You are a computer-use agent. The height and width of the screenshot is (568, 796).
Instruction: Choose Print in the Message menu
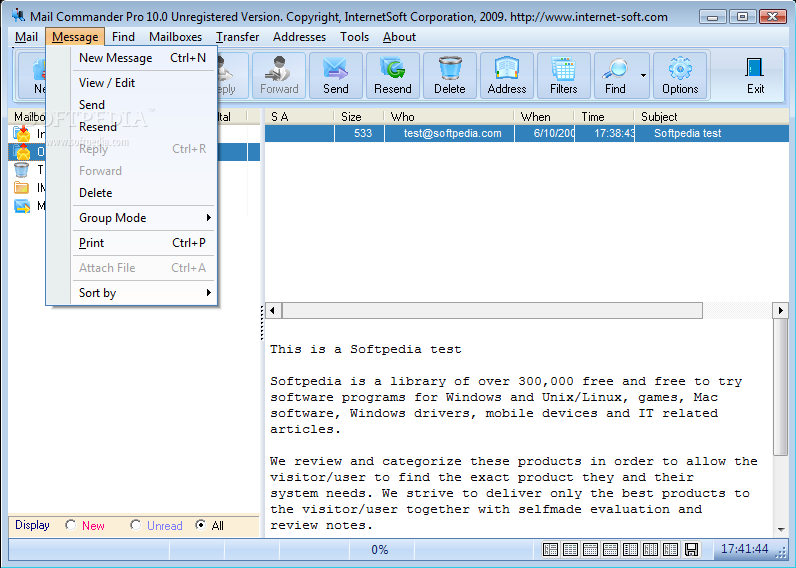point(143,243)
